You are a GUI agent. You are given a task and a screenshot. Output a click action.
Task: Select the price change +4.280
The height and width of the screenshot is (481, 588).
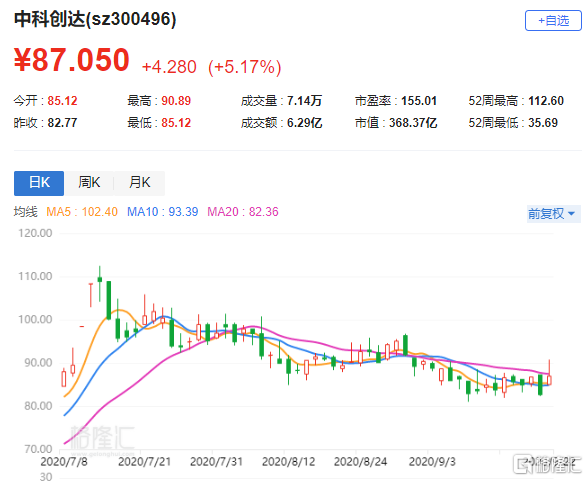pos(169,67)
